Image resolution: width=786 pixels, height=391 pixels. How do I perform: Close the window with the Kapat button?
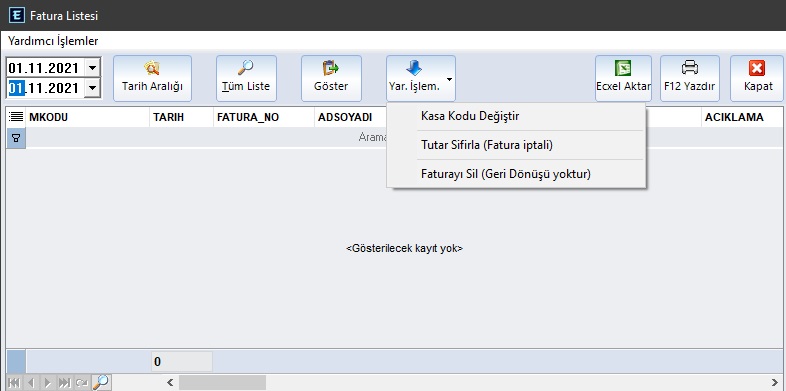[757, 78]
